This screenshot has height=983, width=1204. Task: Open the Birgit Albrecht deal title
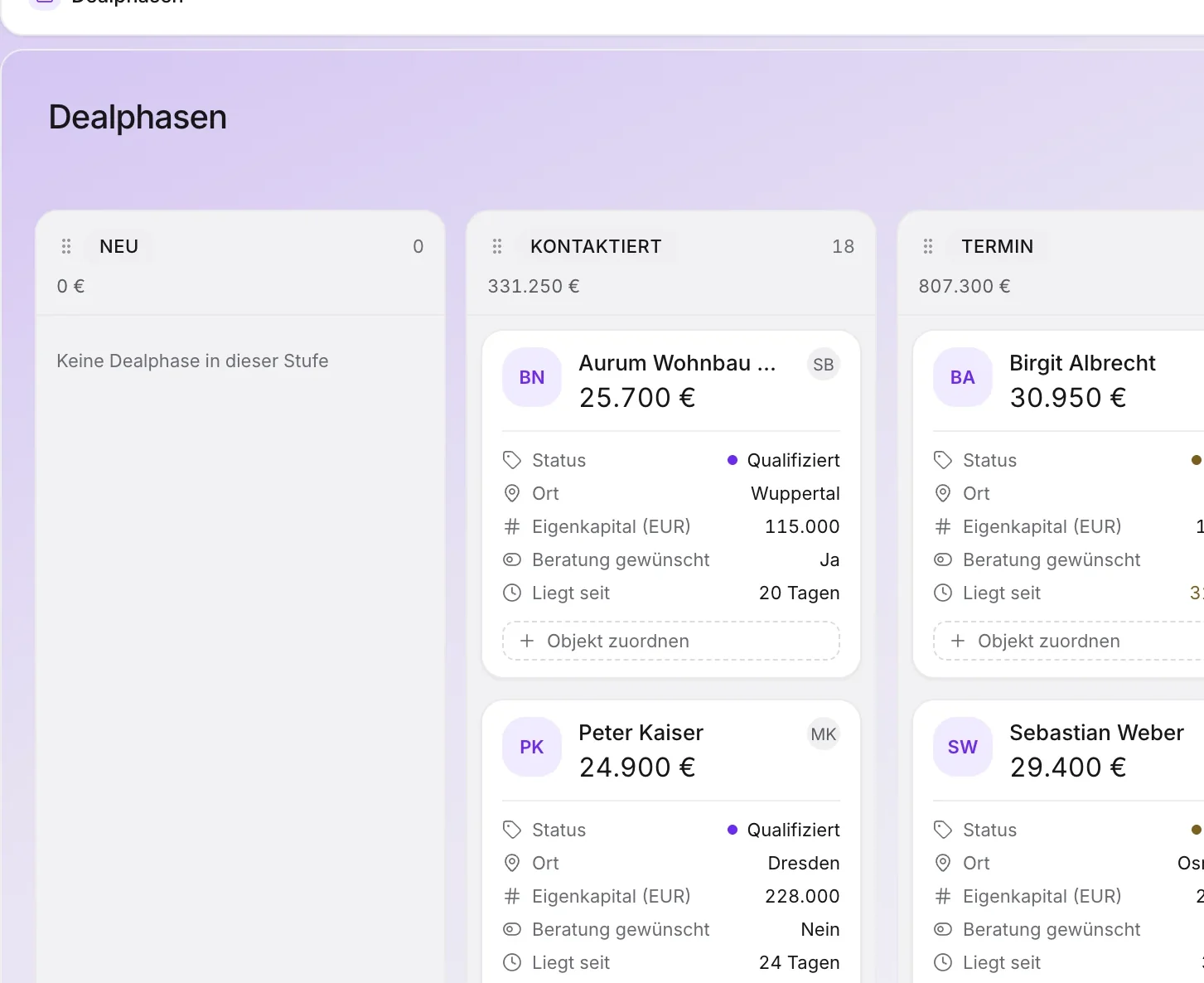point(1082,363)
